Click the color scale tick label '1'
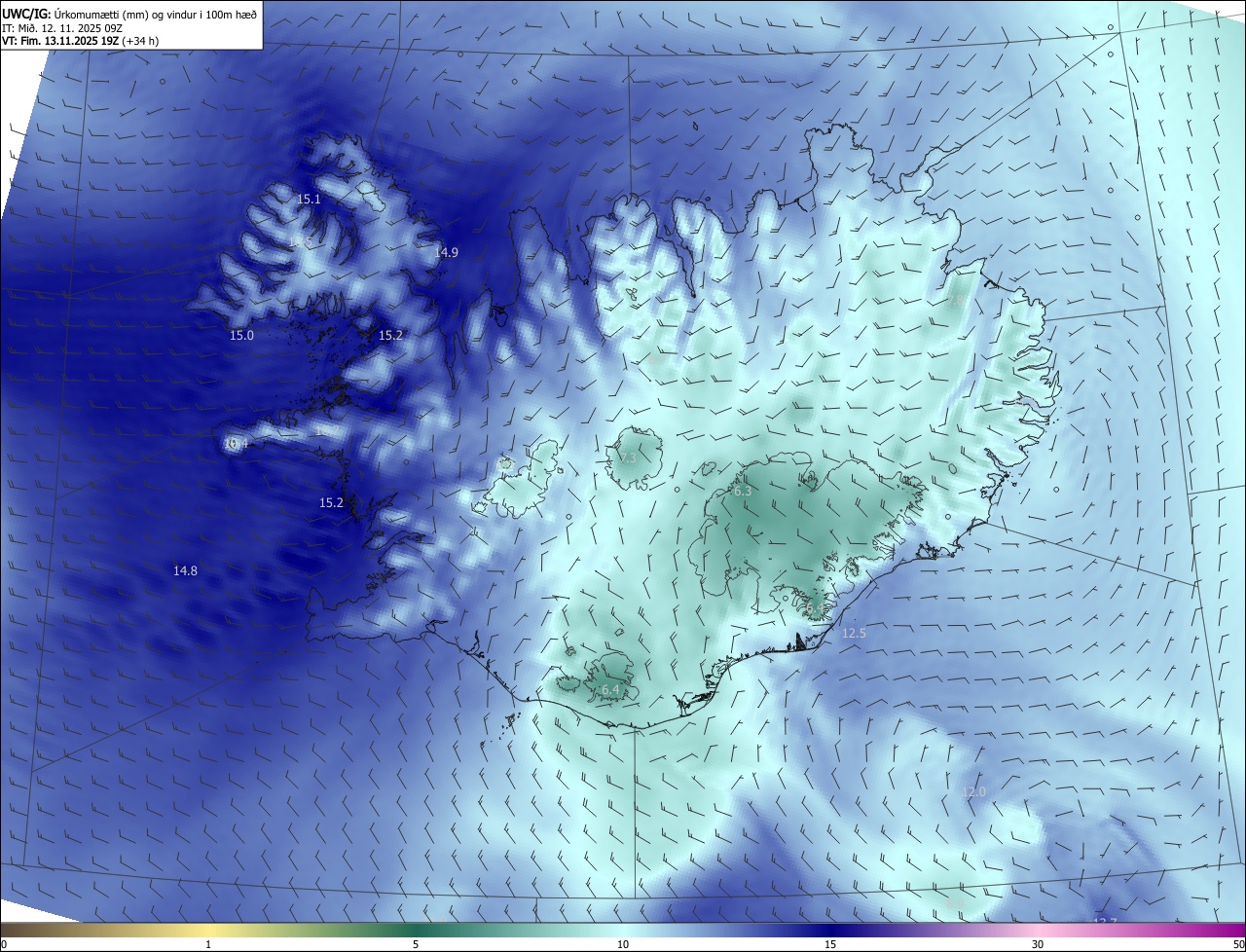The width and height of the screenshot is (1246, 952). coord(208,944)
